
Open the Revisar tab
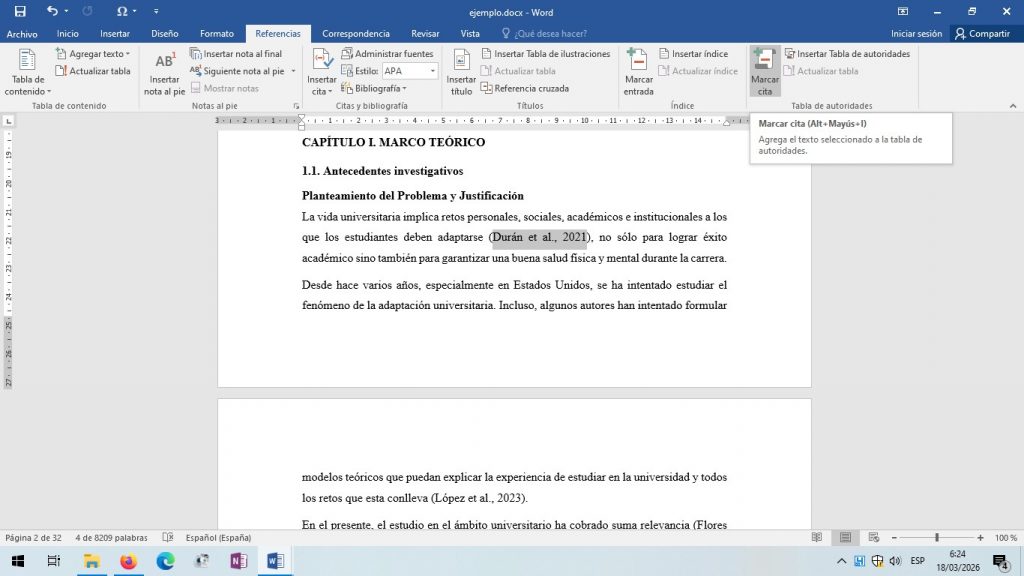(x=425, y=33)
